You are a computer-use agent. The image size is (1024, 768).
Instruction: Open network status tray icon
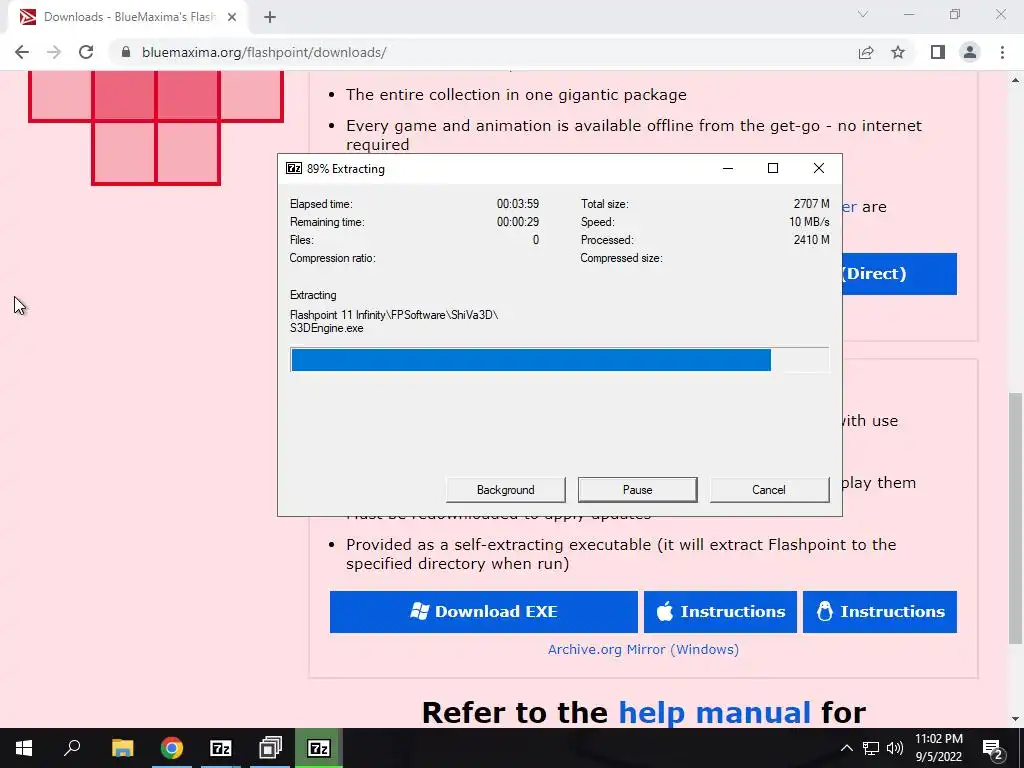[871, 748]
